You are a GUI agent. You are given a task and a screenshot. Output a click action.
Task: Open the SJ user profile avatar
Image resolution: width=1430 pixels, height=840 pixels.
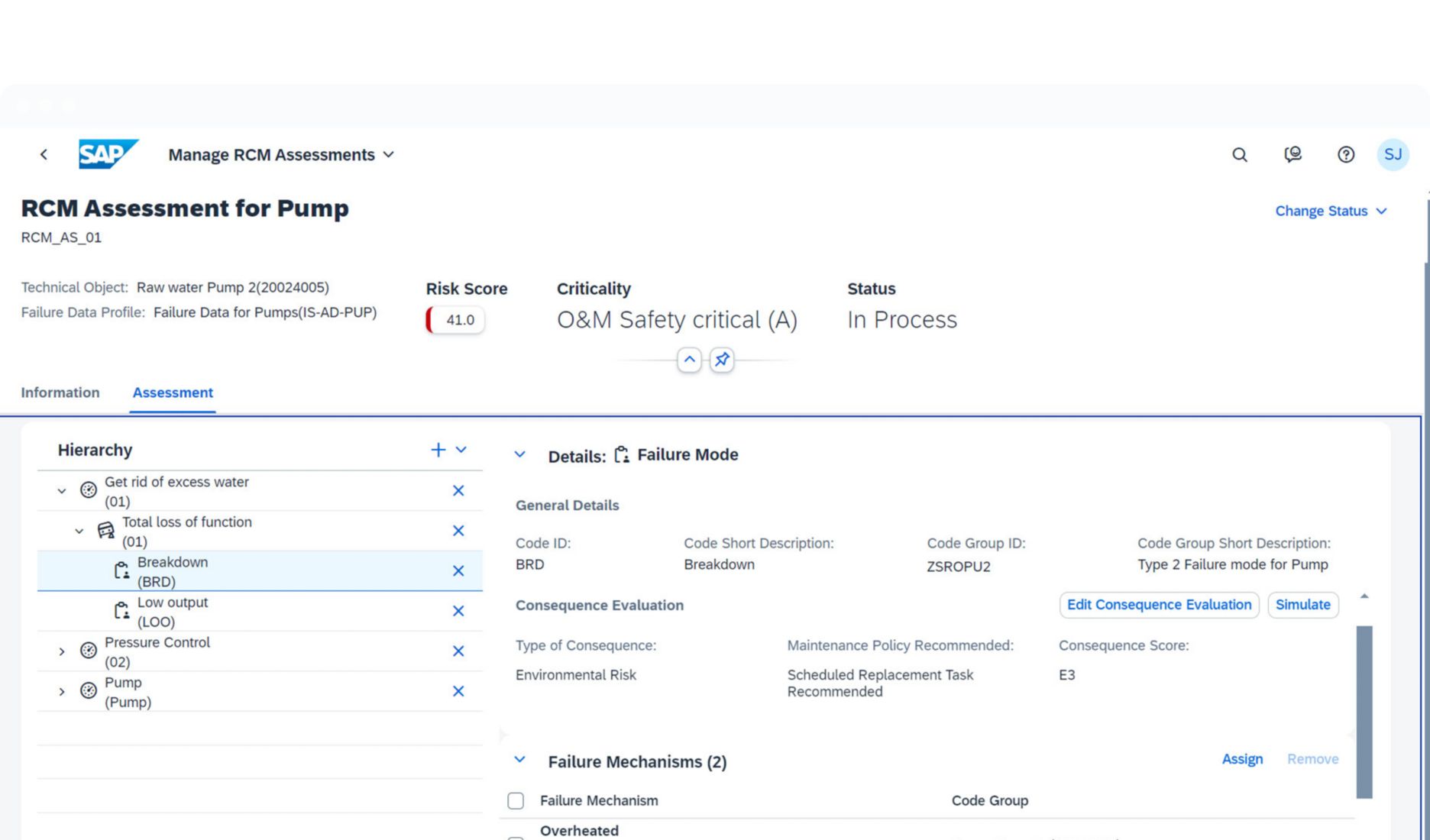(1392, 155)
